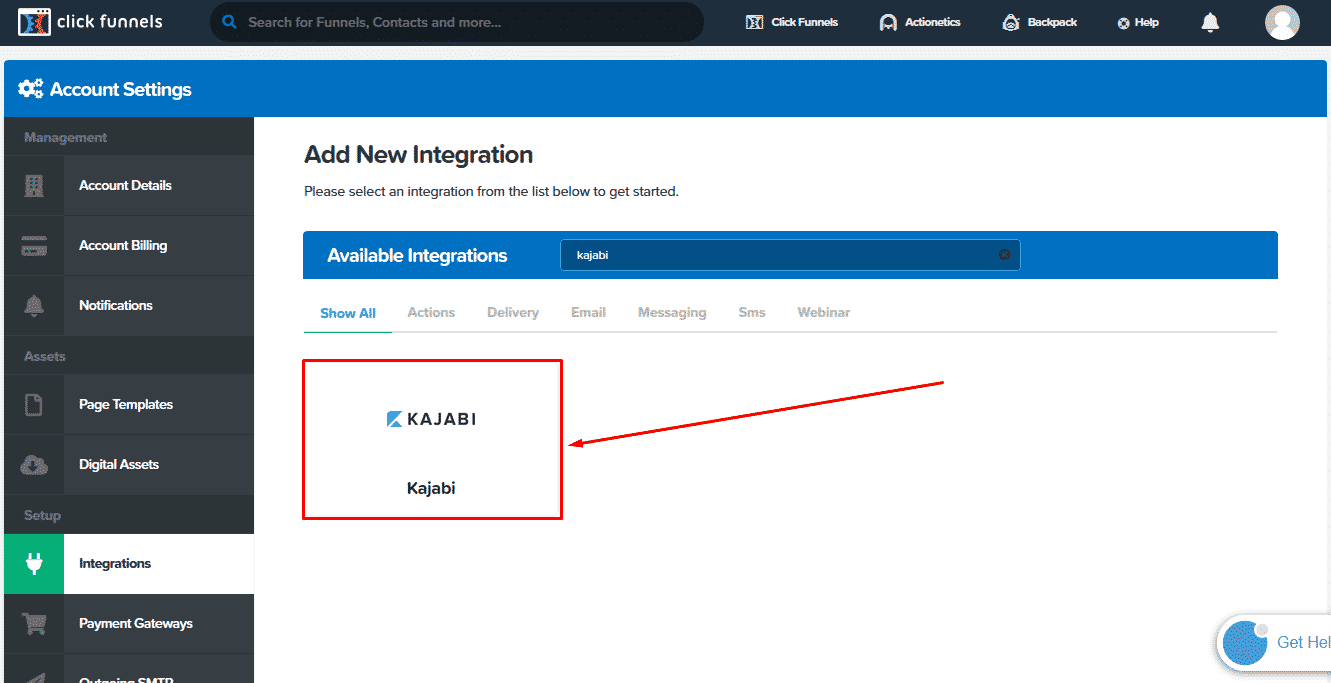1331x683 pixels.
Task: Select Integrations in sidebar
Action: pyautogui.click(x=129, y=563)
